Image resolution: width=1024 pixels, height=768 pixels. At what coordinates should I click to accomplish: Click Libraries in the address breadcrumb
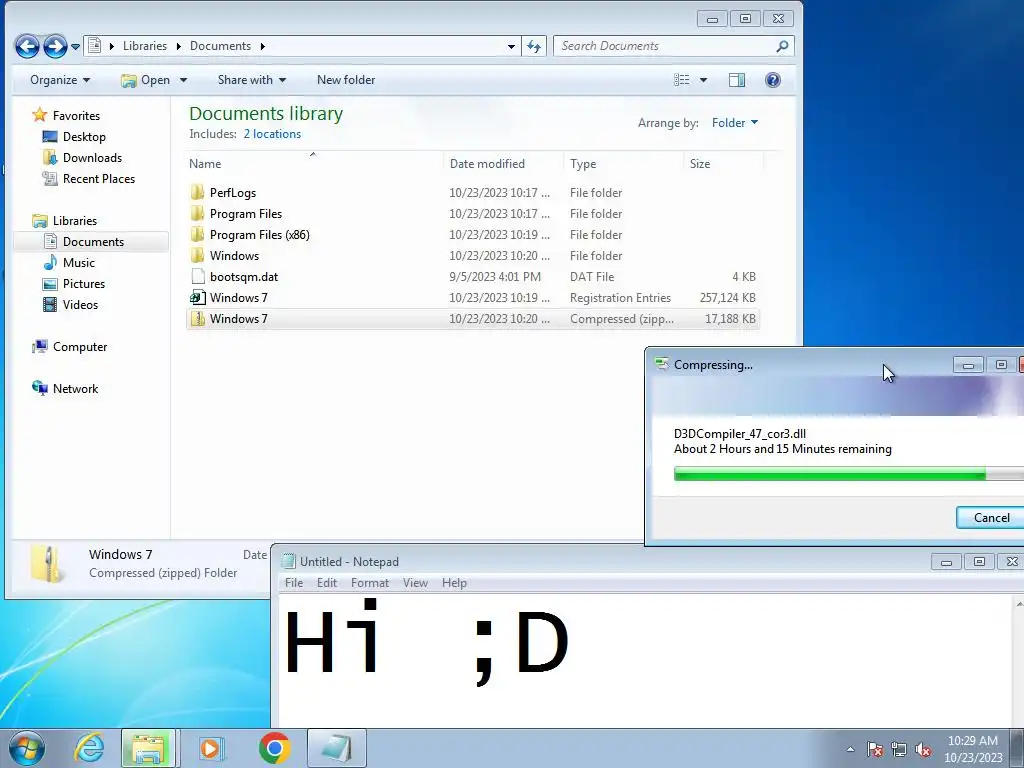(x=145, y=46)
